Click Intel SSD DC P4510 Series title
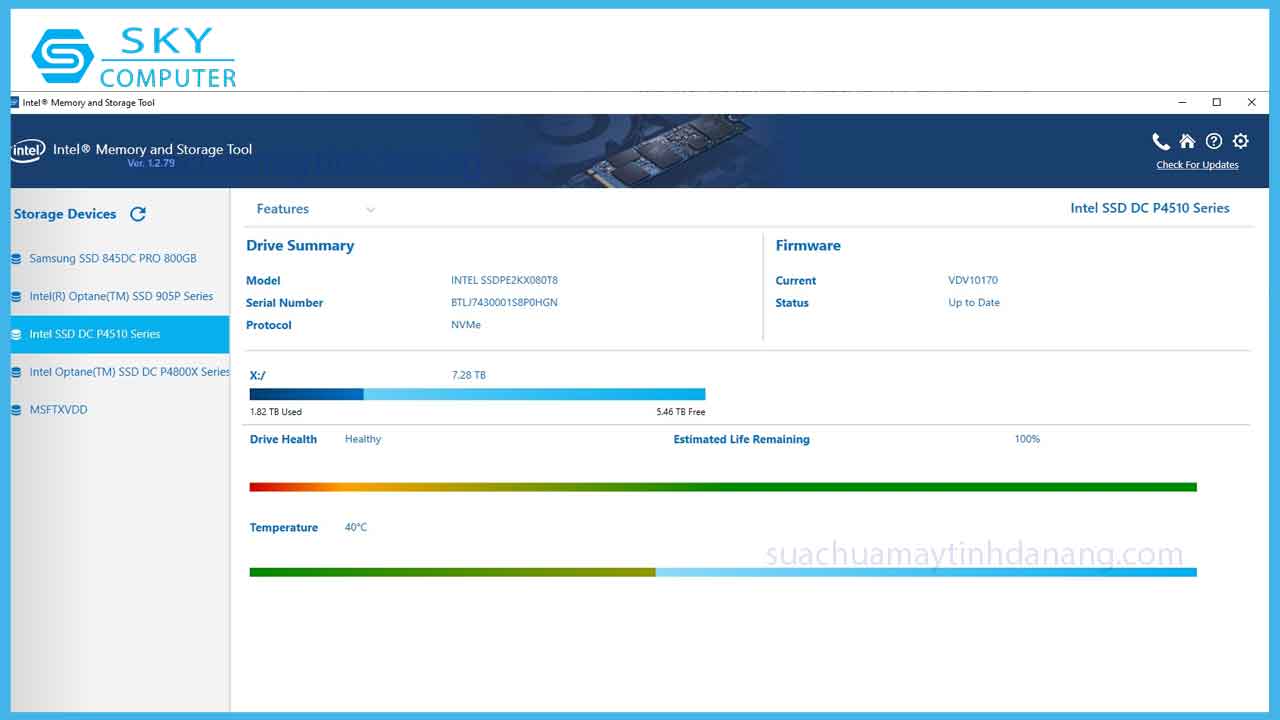This screenshot has height=720, width=1280. 1150,208
